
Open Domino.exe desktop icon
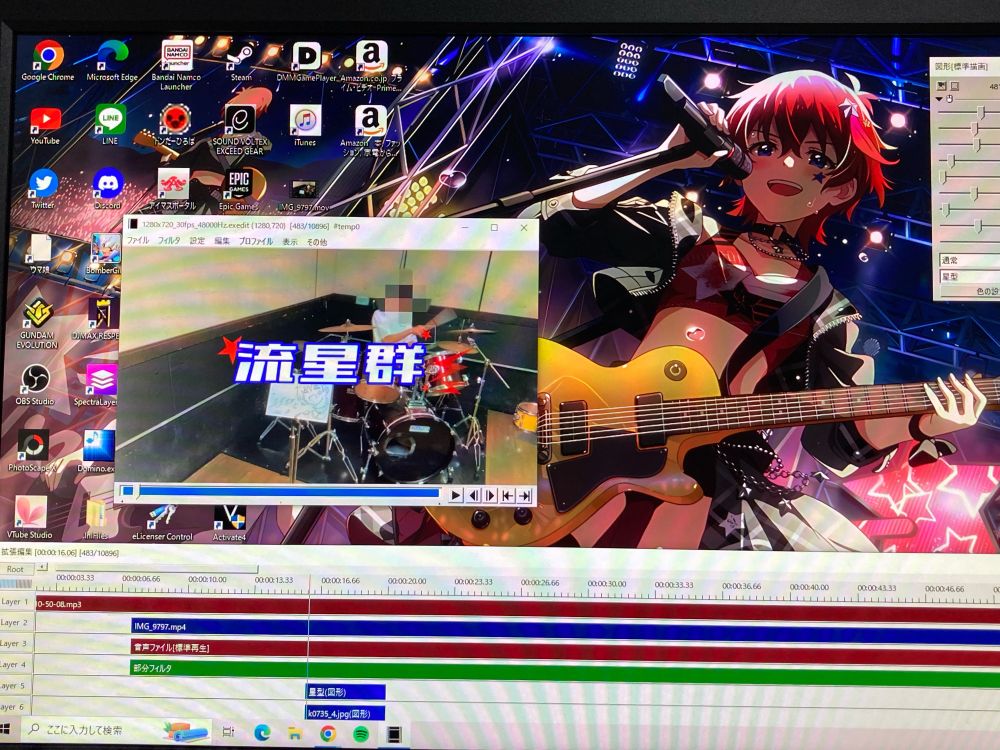pos(98,452)
